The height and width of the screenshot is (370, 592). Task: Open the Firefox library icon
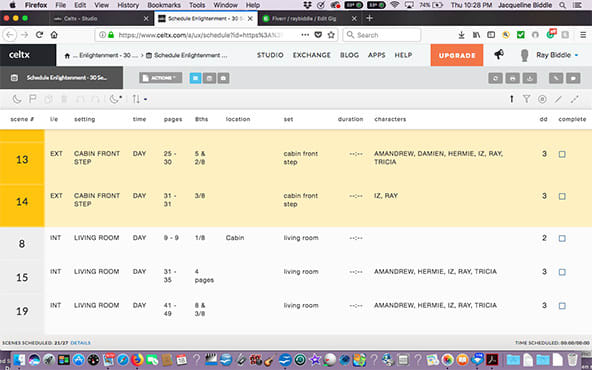pos(476,35)
